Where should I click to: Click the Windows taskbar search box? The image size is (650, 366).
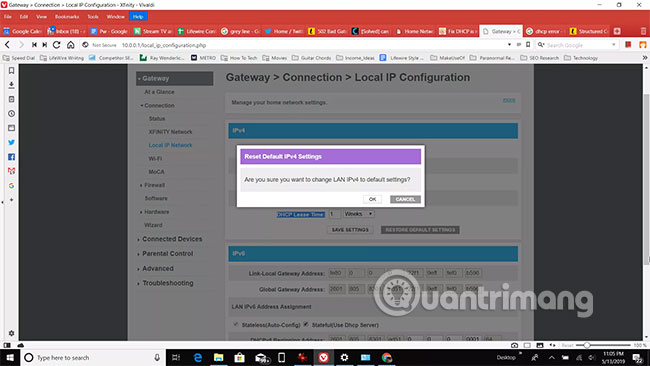coord(92,357)
